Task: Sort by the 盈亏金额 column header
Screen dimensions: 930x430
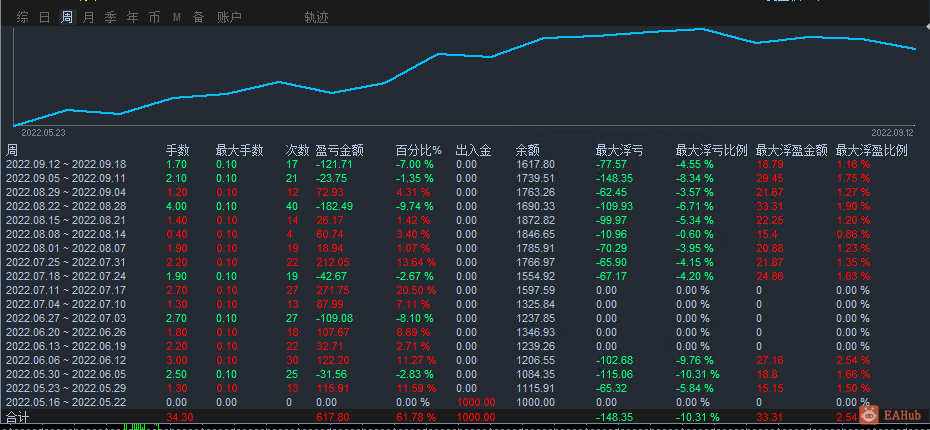Action: [x=339, y=151]
